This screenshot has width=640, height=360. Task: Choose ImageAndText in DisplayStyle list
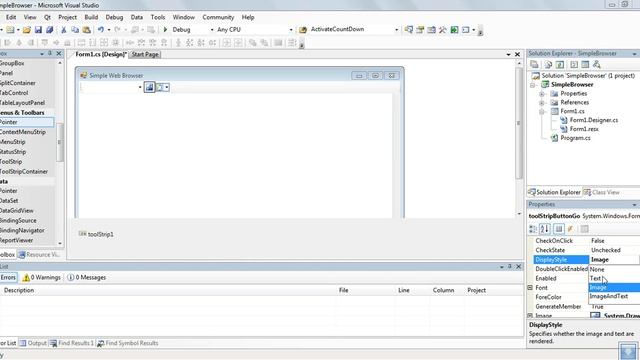point(614,296)
